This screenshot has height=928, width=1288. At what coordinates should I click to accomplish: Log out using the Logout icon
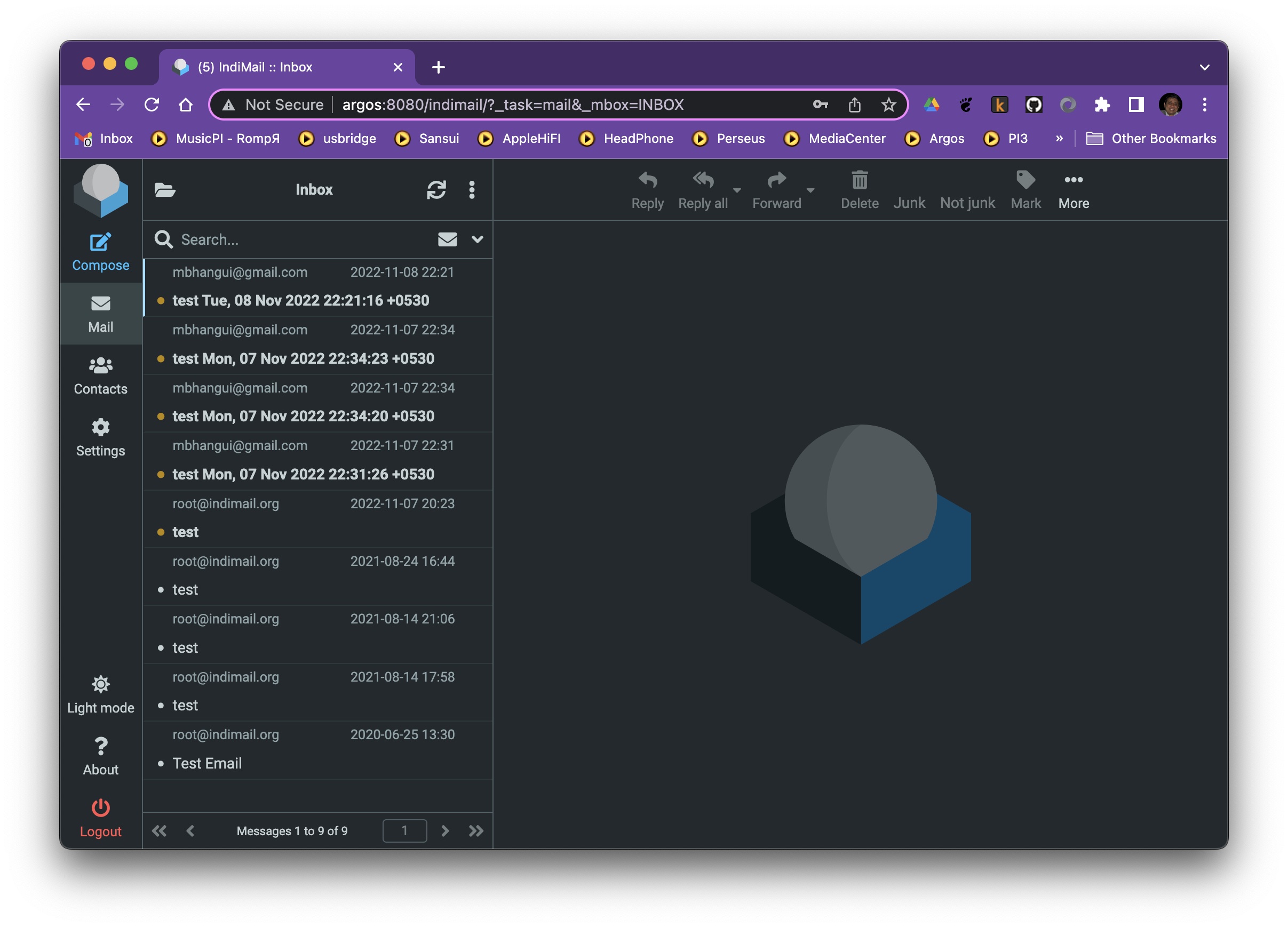click(x=100, y=819)
